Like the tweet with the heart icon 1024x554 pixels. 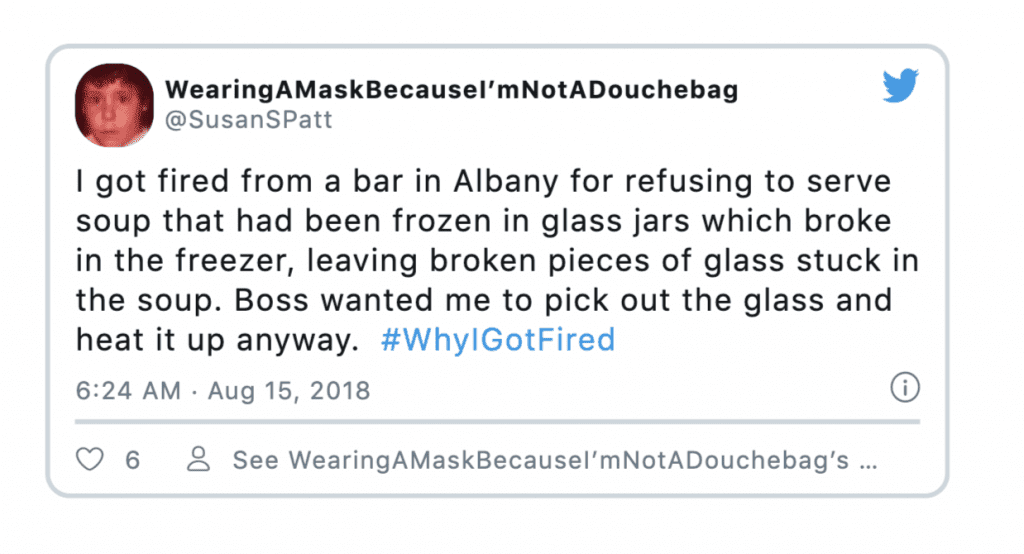[89, 459]
